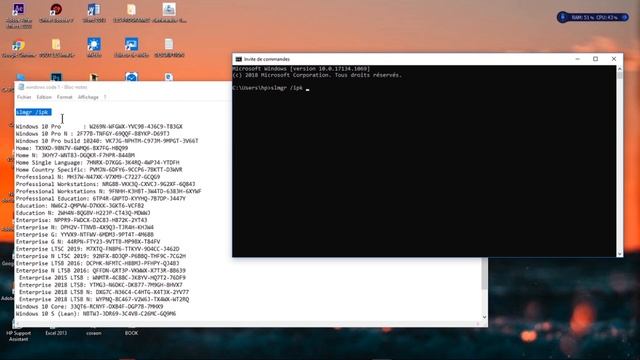Screen dimensions: 640x360
Task: Click the RAM 51% CPU 43% widget text
Action: point(594,18)
